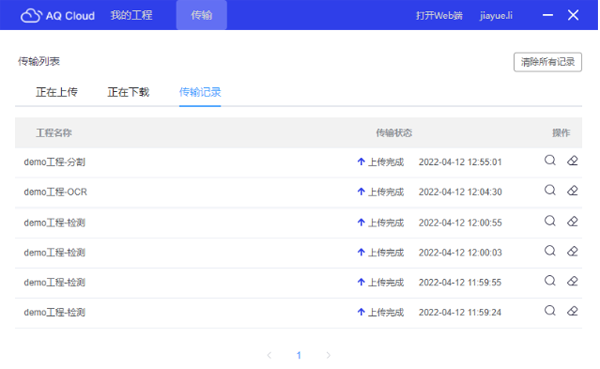Click timestamp 2022-04-12 12:00:03
The width and height of the screenshot is (600, 369).
(460, 252)
